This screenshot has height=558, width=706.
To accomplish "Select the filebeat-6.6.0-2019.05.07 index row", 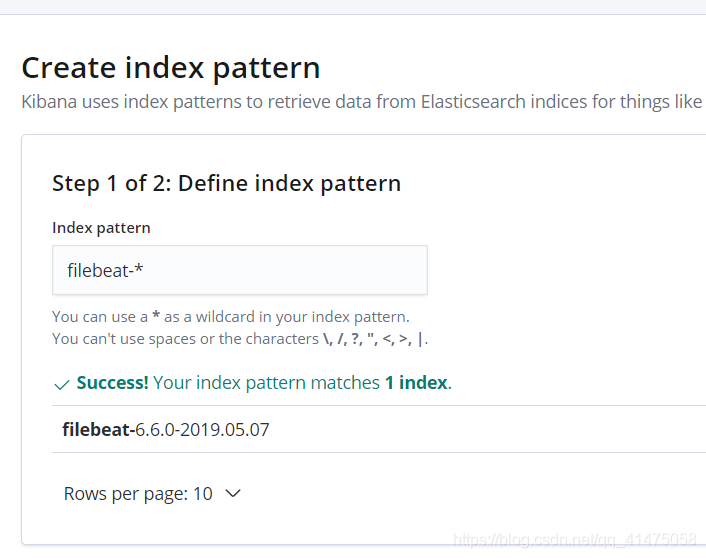I will [379, 429].
